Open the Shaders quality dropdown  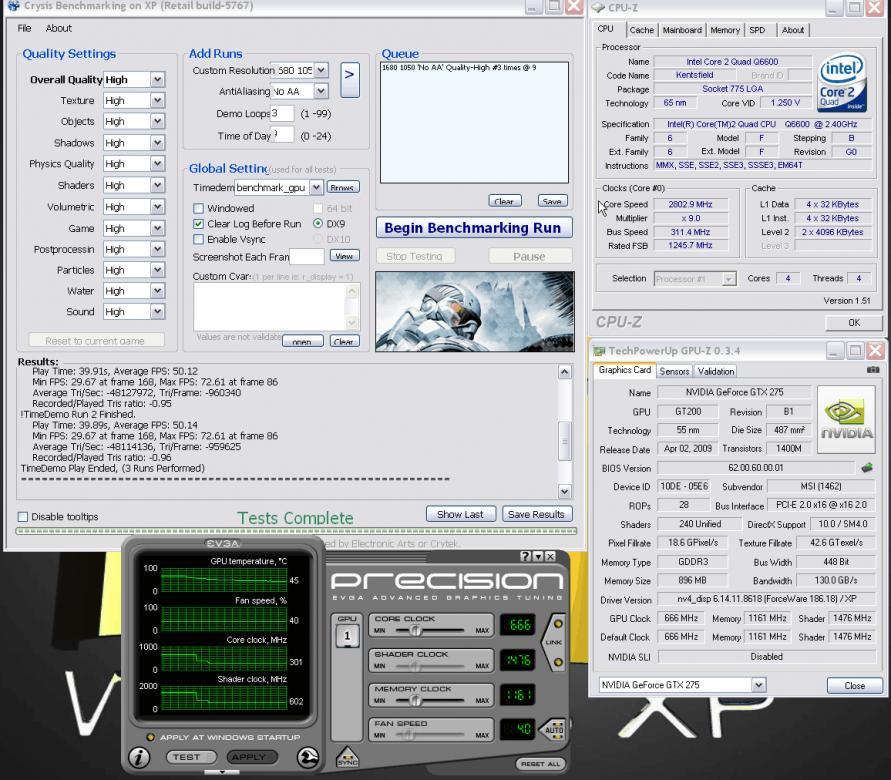coord(157,185)
